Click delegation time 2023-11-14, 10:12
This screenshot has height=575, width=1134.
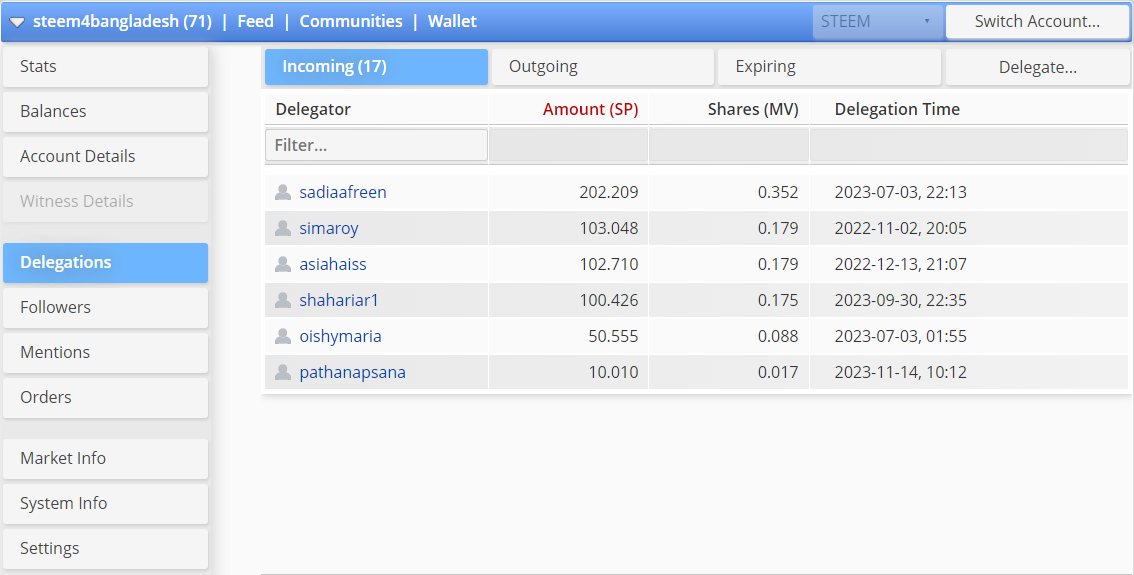point(900,372)
